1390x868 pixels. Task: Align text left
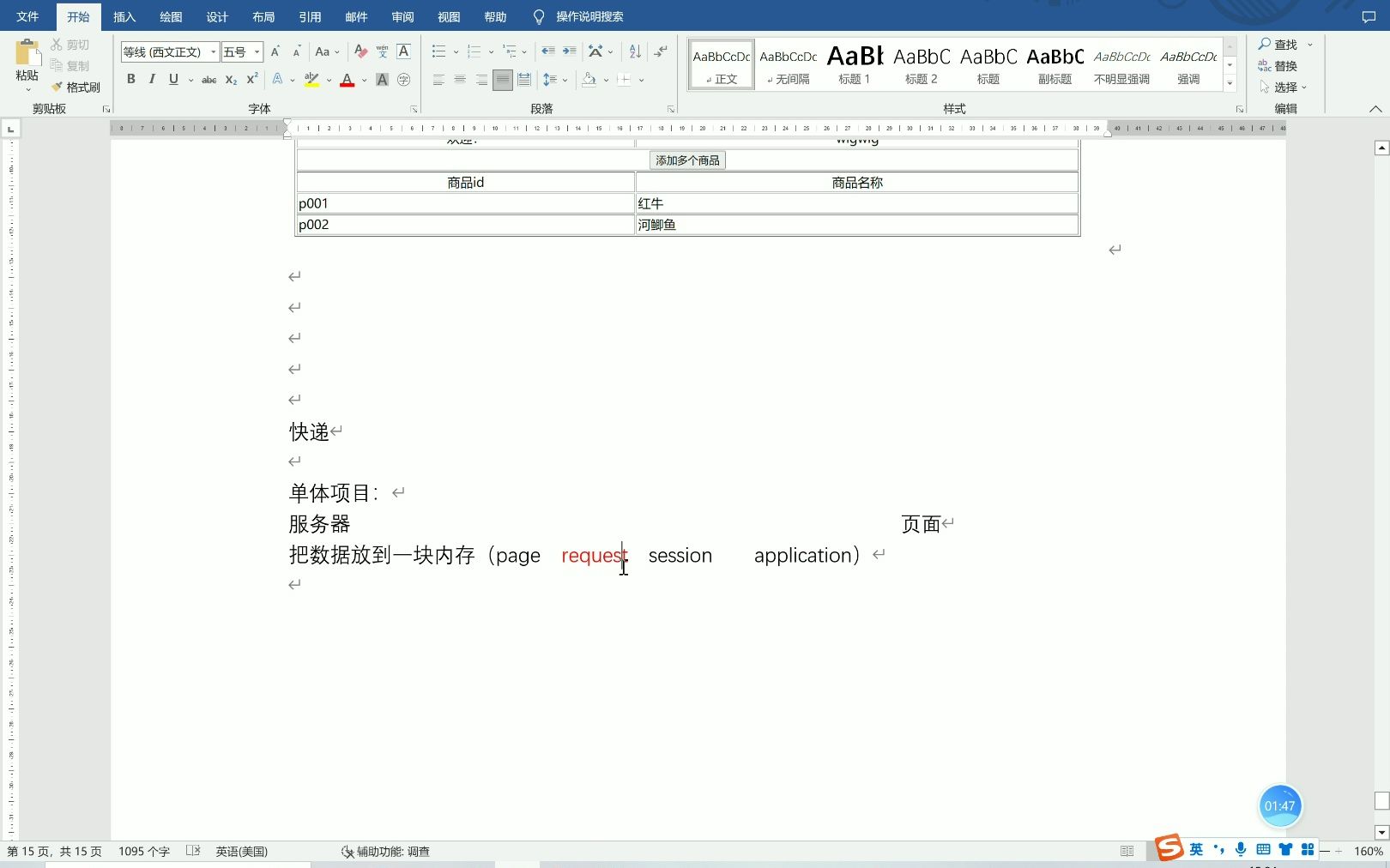pyautogui.click(x=438, y=80)
